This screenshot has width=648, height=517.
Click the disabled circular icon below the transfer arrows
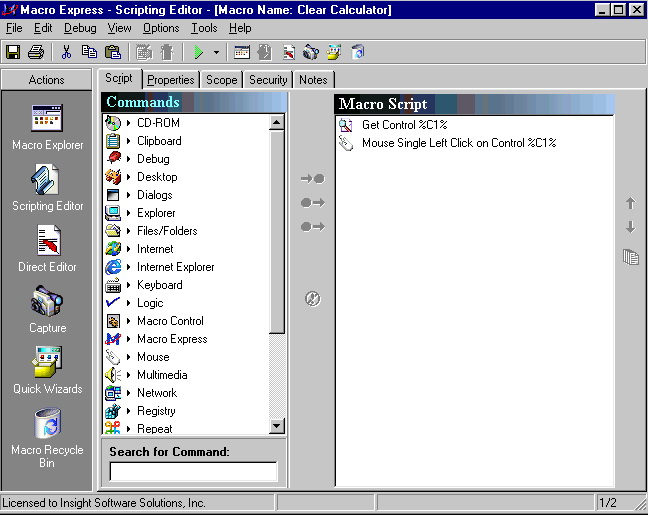tap(312, 298)
